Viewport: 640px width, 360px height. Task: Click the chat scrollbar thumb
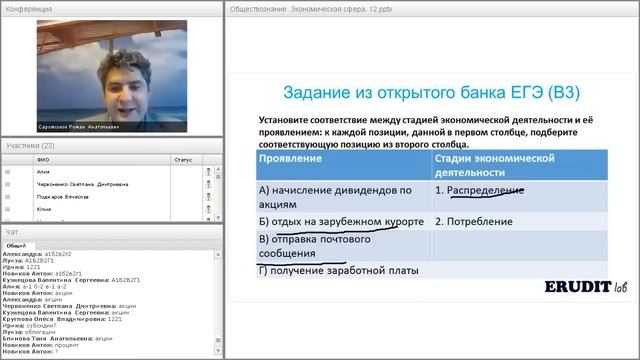(218, 340)
